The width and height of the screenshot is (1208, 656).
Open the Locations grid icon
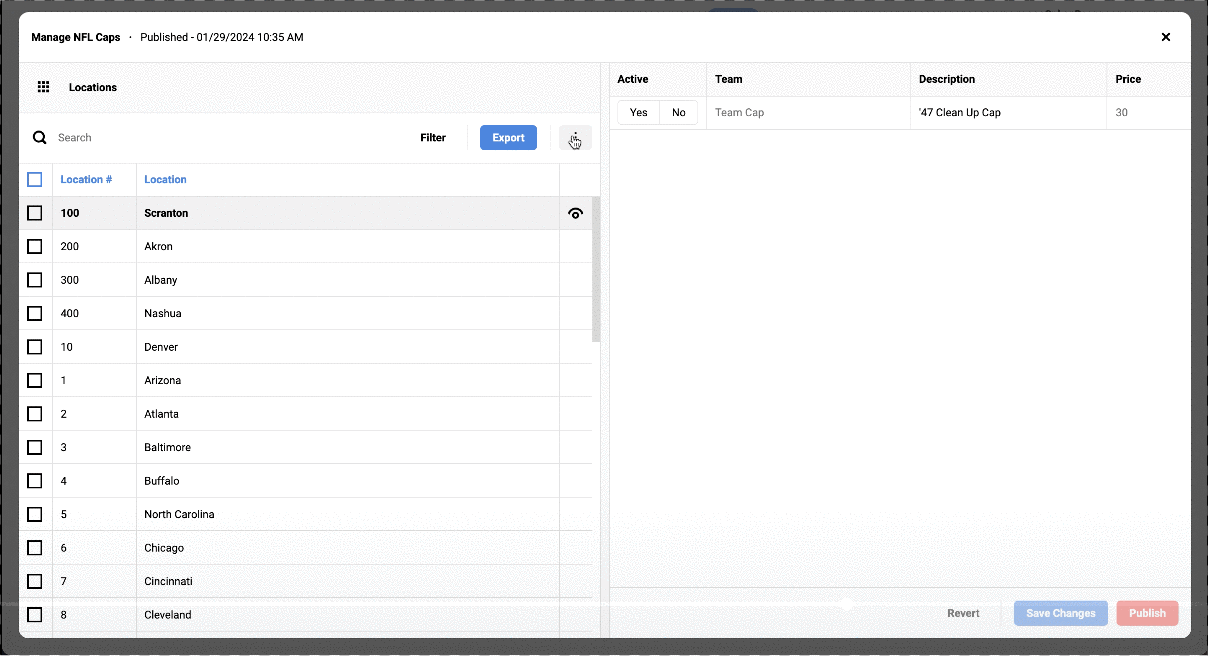[x=43, y=87]
